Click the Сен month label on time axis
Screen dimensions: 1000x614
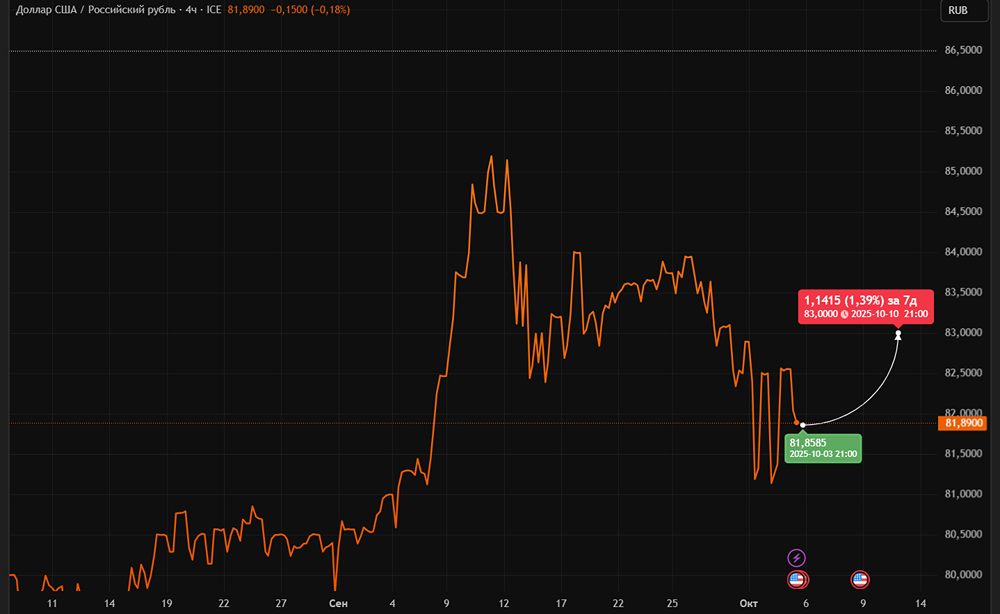tap(338, 603)
